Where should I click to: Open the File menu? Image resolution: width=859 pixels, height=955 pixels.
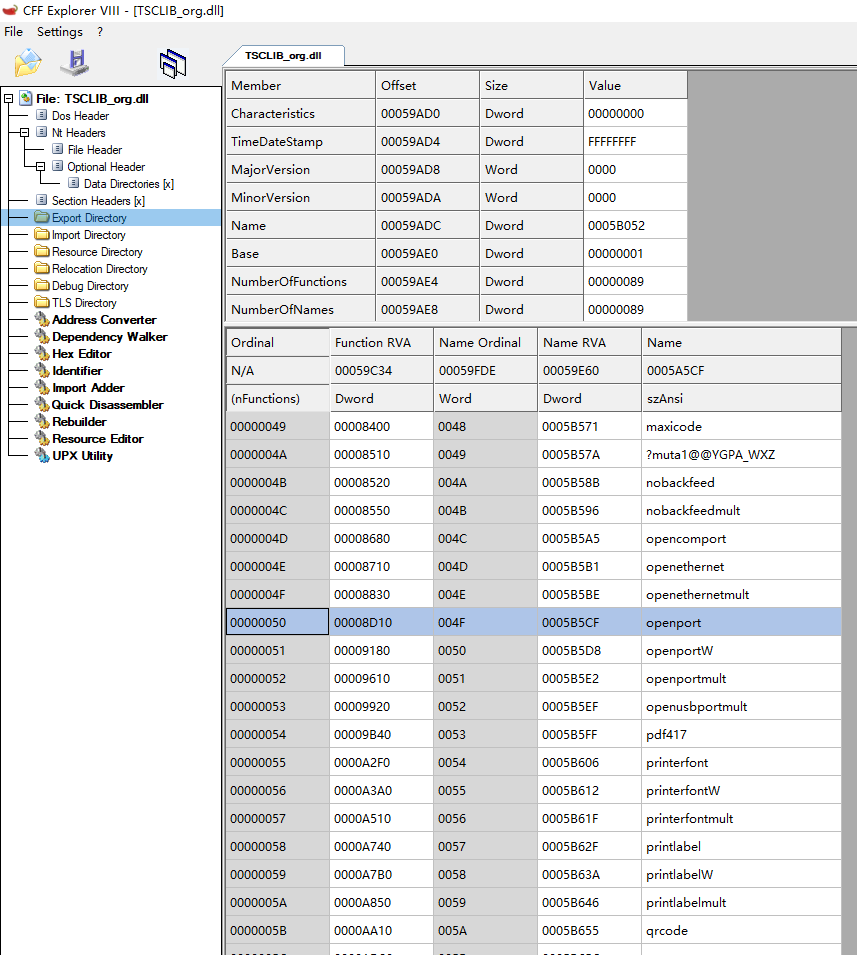[x=13, y=31]
